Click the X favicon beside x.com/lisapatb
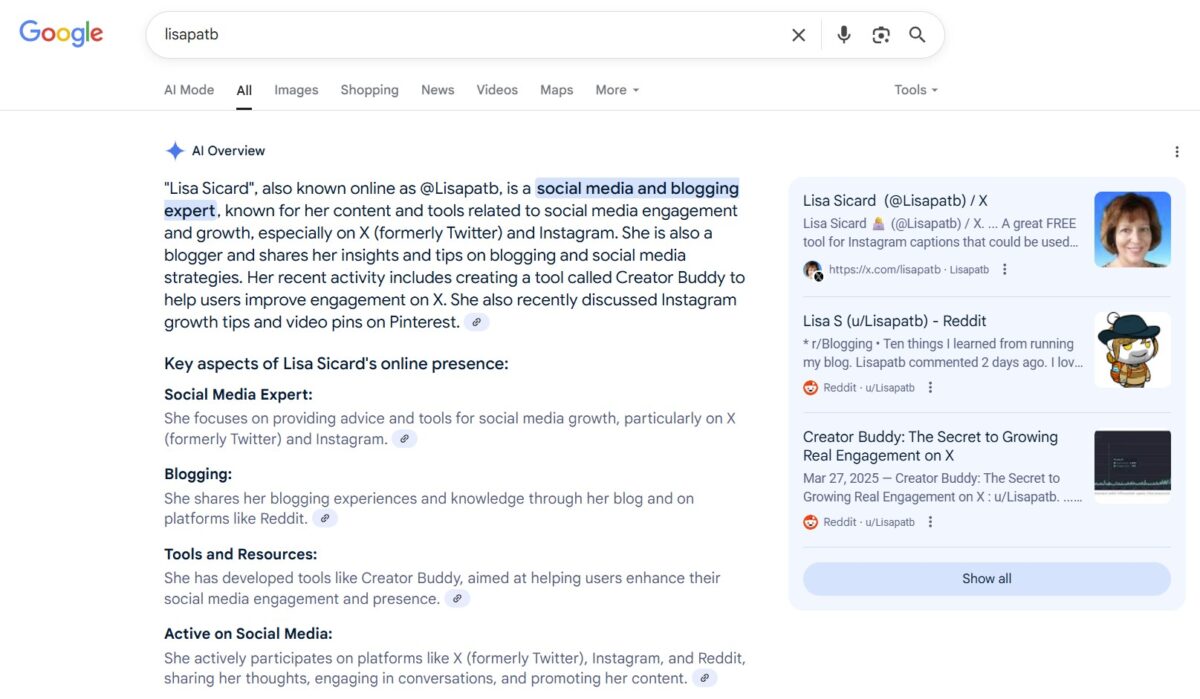This screenshot has width=1200, height=699. point(812,270)
